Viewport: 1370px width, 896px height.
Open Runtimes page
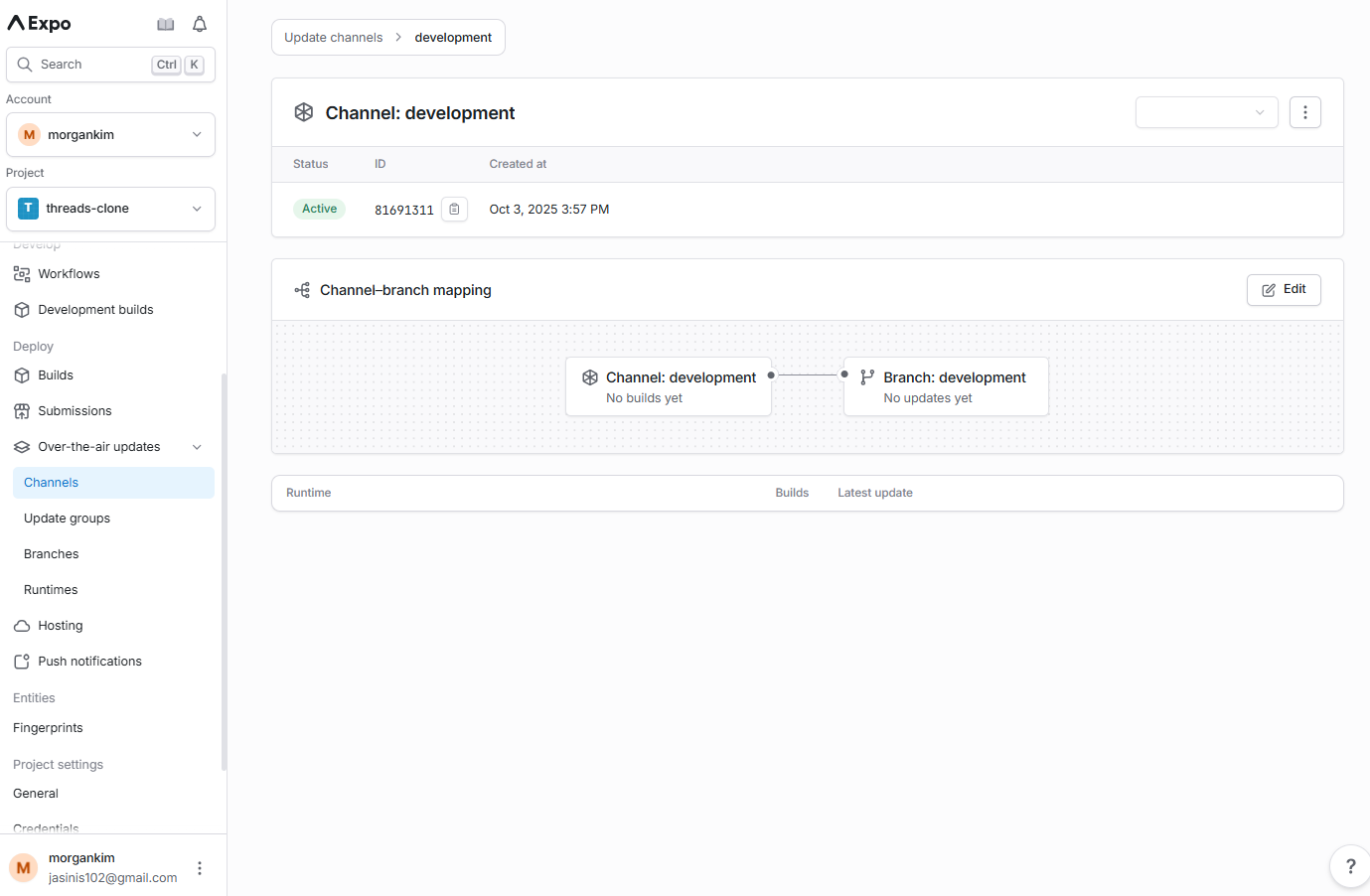pos(51,590)
